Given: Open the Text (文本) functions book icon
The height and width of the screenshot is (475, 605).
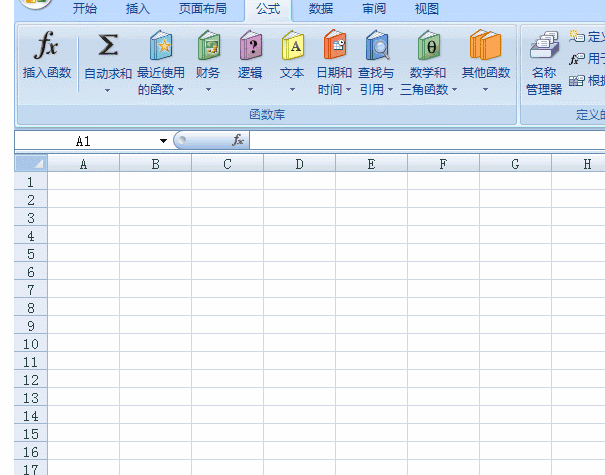Looking at the screenshot, I should pos(293,45).
